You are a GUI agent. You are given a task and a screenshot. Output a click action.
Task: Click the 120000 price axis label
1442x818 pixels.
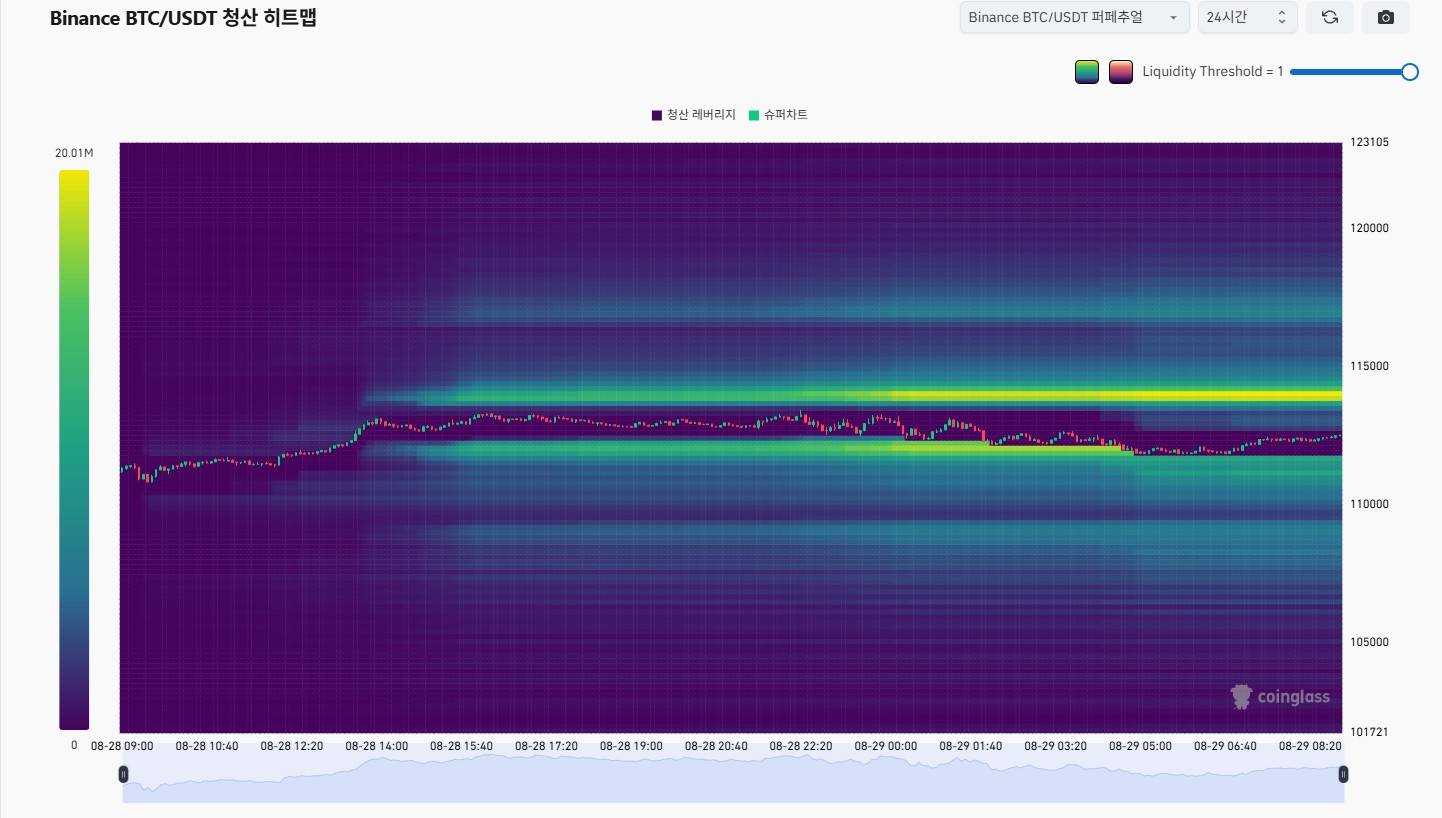pyautogui.click(x=1369, y=228)
